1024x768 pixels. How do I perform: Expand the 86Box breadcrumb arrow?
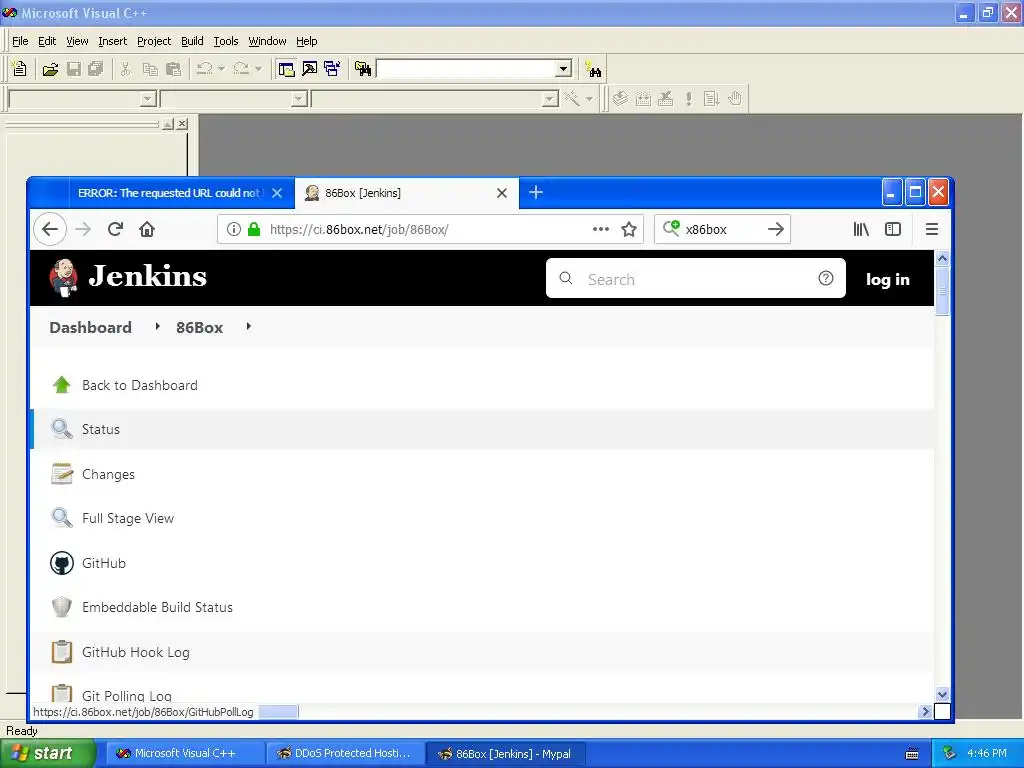(x=248, y=327)
